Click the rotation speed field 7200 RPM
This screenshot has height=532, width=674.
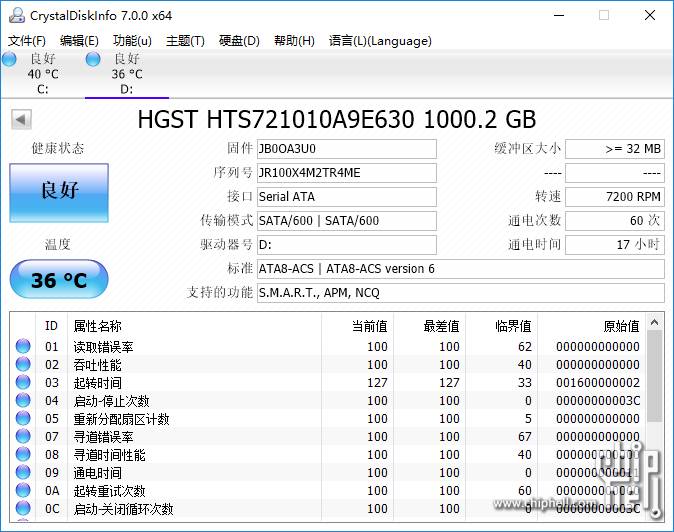615,197
